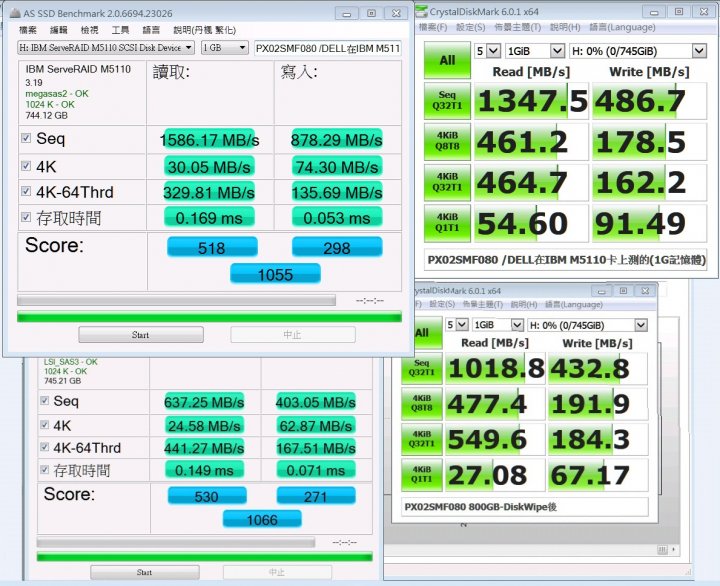Click the All button in lower CrystalDiskMark

[x=429, y=332]
